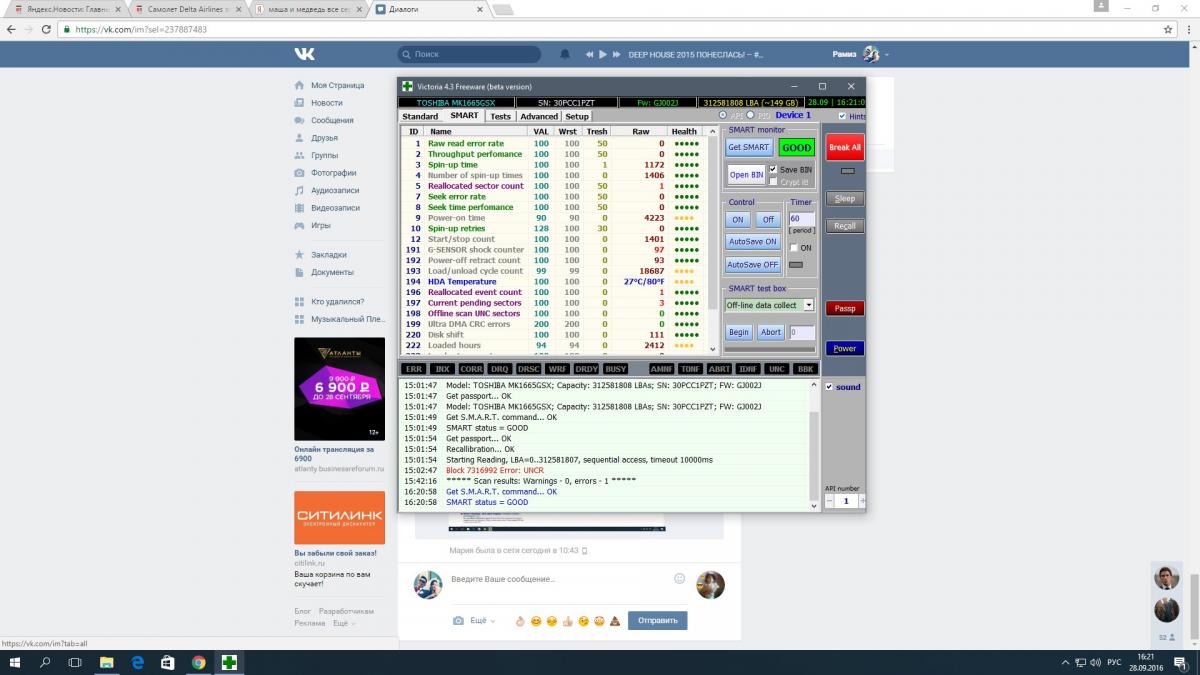1200x675 pixels.
Task: Attach a photo with camera icon
Action: tap(458, 621)
